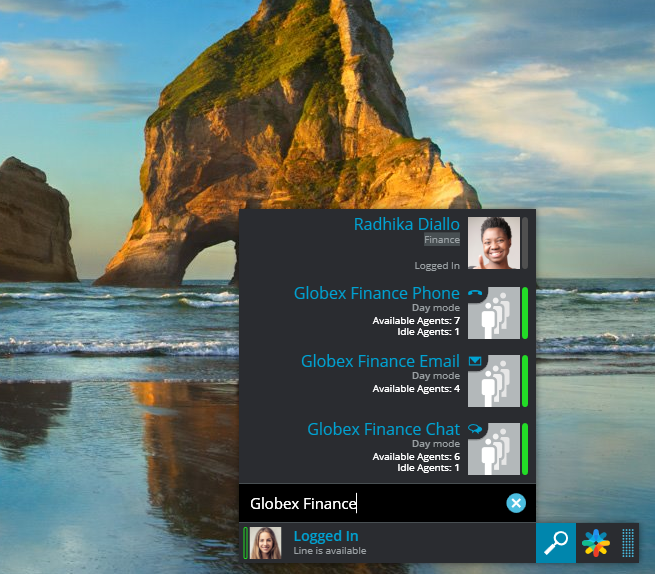Open the Globex Finance Chat queue
Image resolution: width=655 pixels, height=574 pixels.
tap(383, 429)
